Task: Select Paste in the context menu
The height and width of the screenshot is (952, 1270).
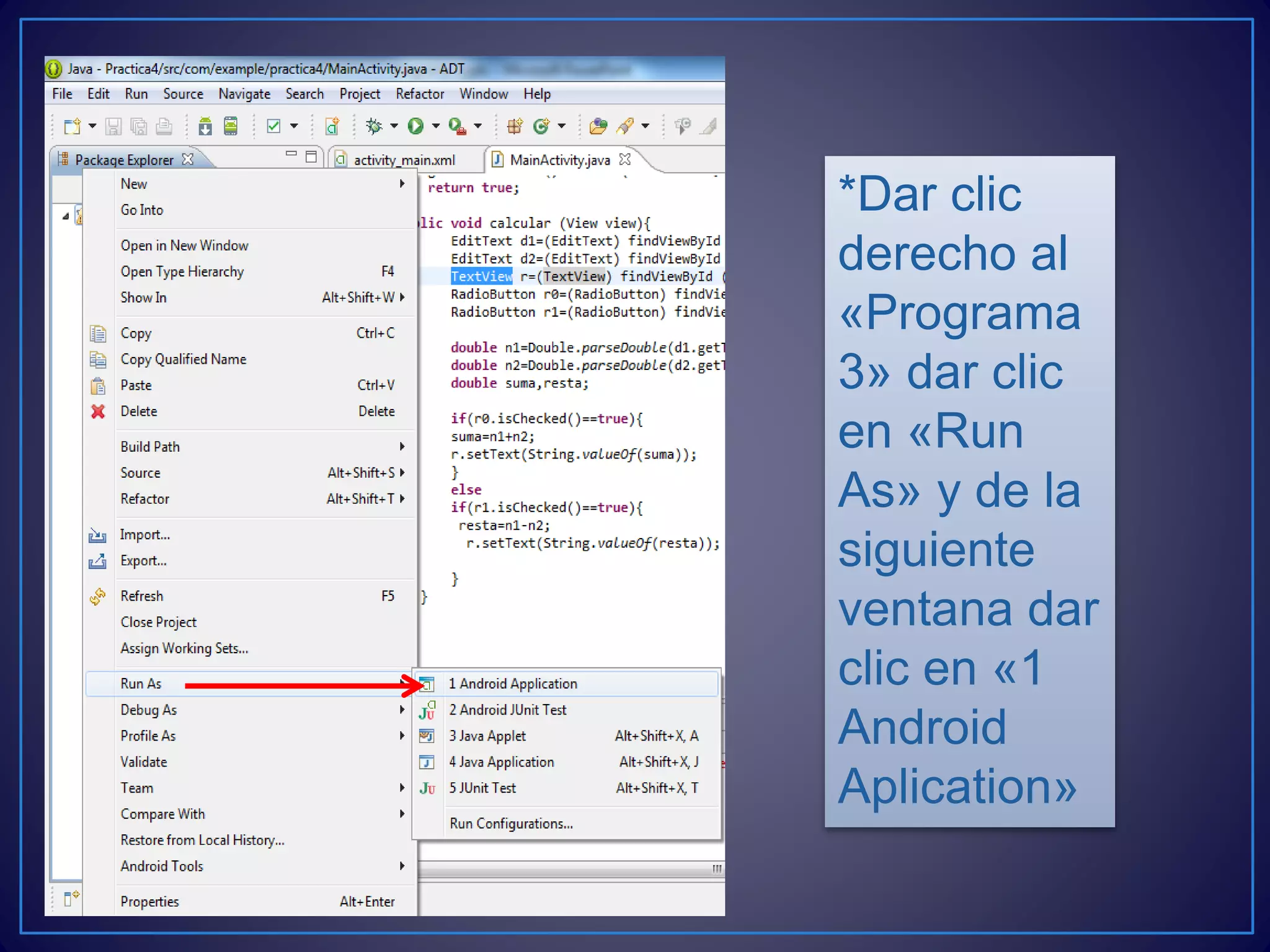Action: click(250, 386)
